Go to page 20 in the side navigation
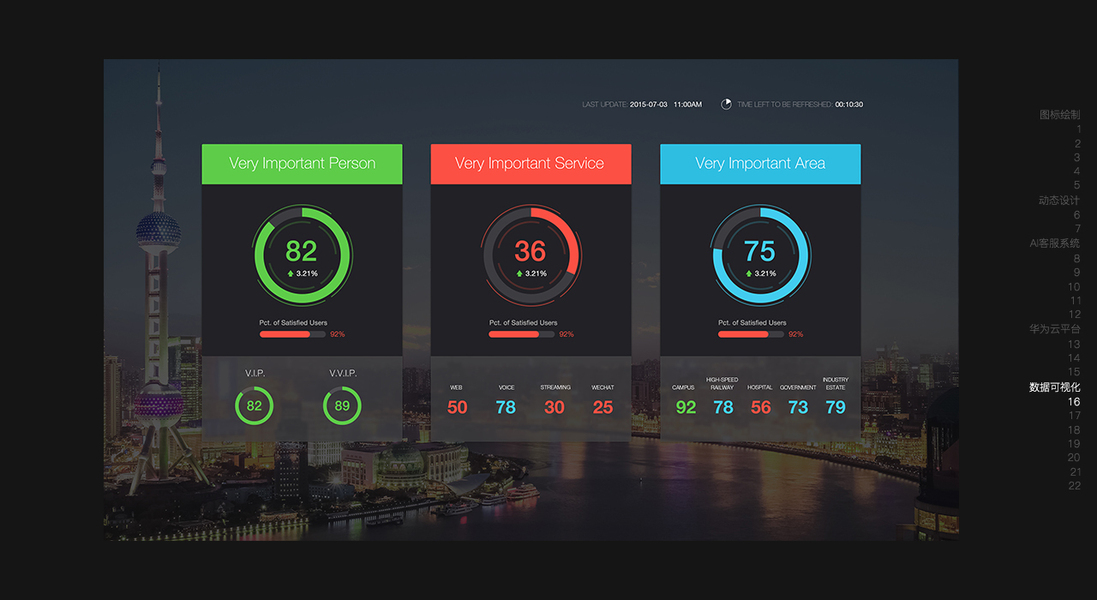This screenshot has height=600, width=1097. pyautogui.click(x=1074, y=458)
